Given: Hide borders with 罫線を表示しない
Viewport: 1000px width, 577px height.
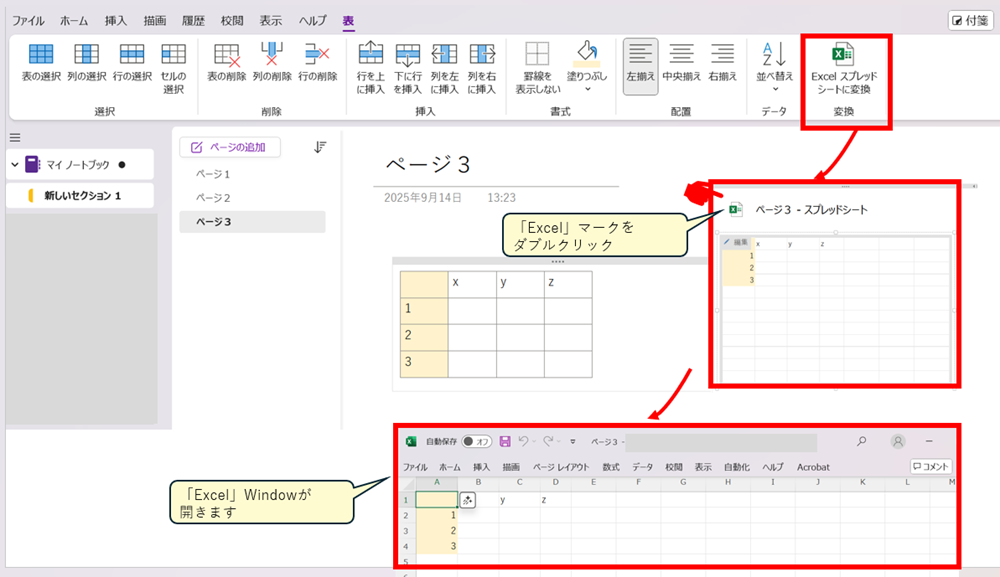Looking at the screenshot, I should click(537, 54).
